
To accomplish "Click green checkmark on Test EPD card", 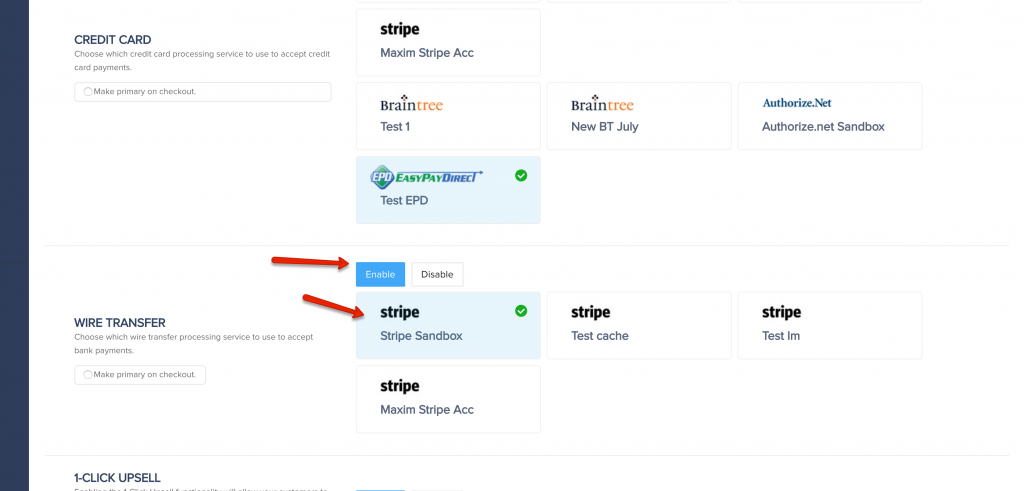I will point(520,176).
